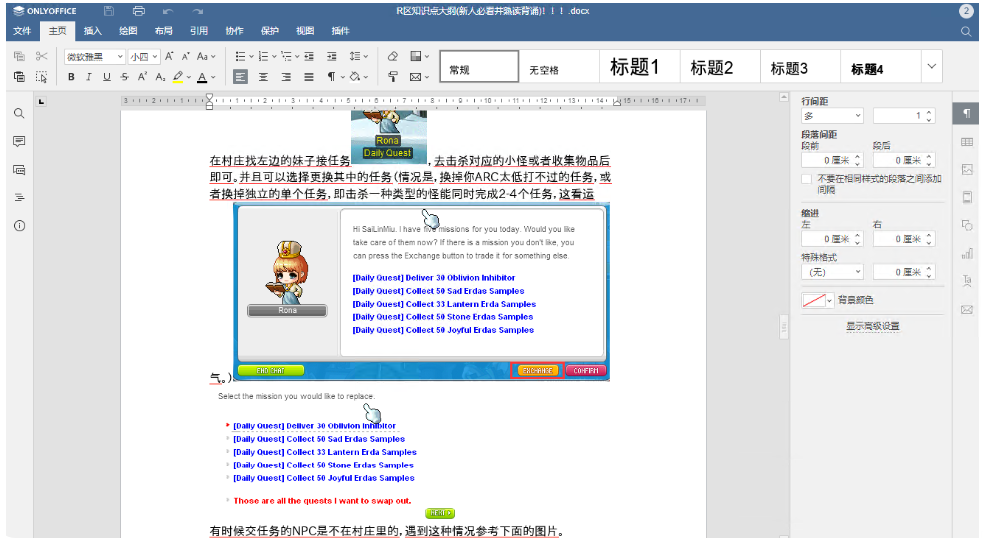The image size is (995, 538).
Task: Click the Save icon in title bar
Action: (109, 11)
